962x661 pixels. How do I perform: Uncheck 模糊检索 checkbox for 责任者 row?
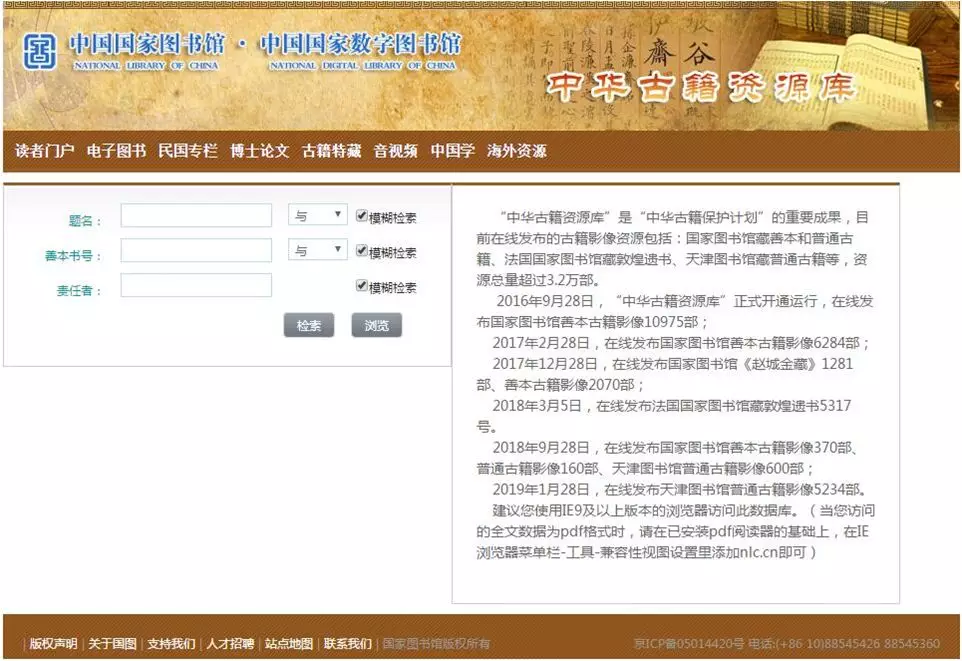click(362, 286)
